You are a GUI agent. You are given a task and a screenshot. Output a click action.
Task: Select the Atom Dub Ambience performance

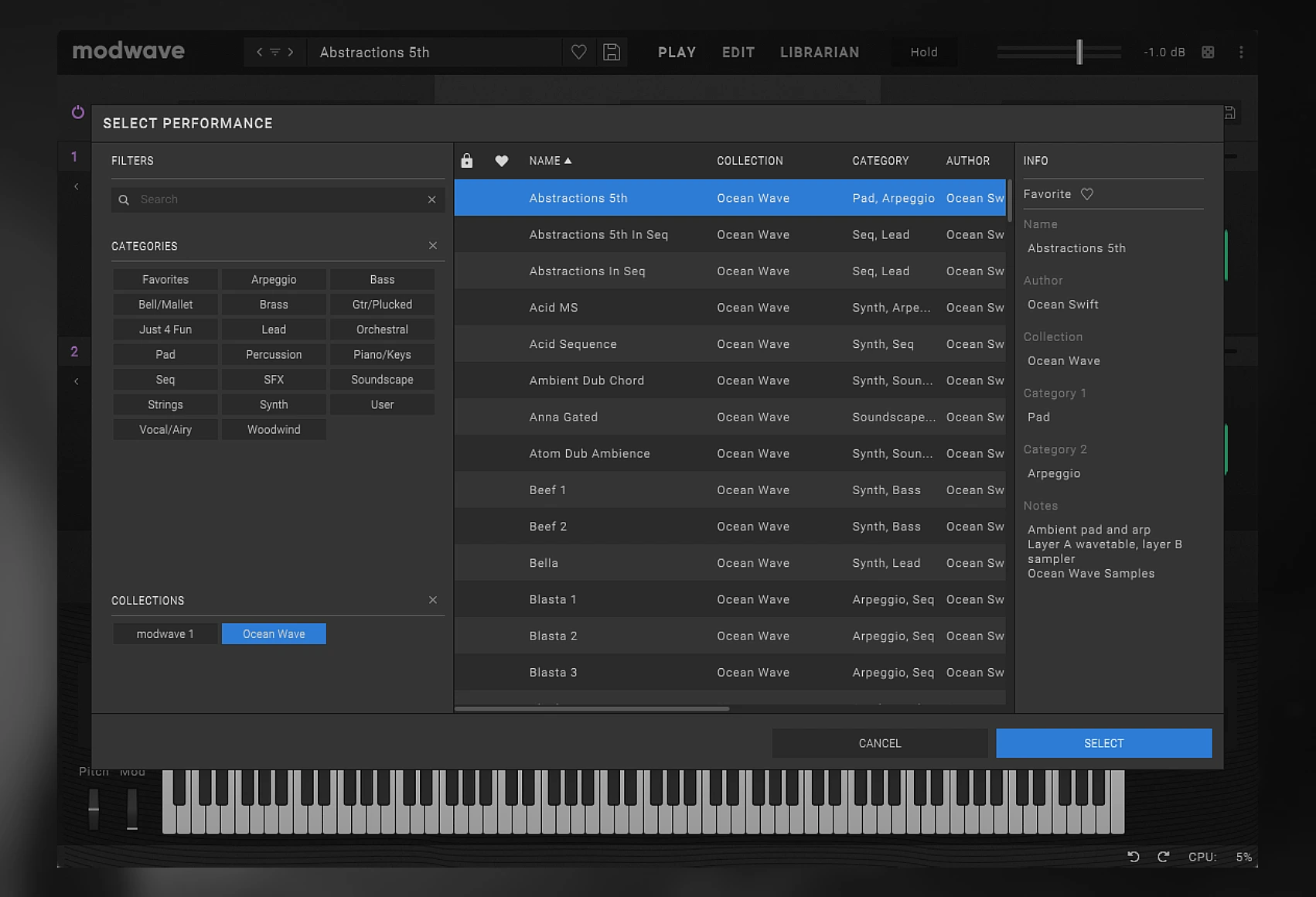point(730,454)
